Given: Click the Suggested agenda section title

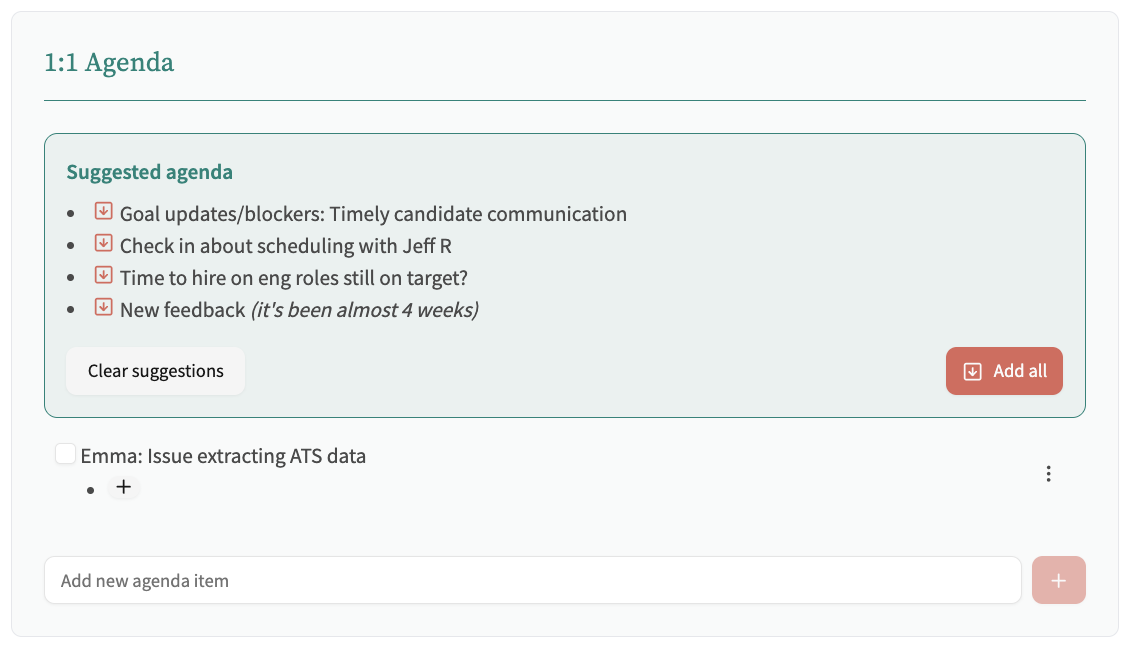Looking at the screenshot, I should pyautogui.click(x=149, y=172).
